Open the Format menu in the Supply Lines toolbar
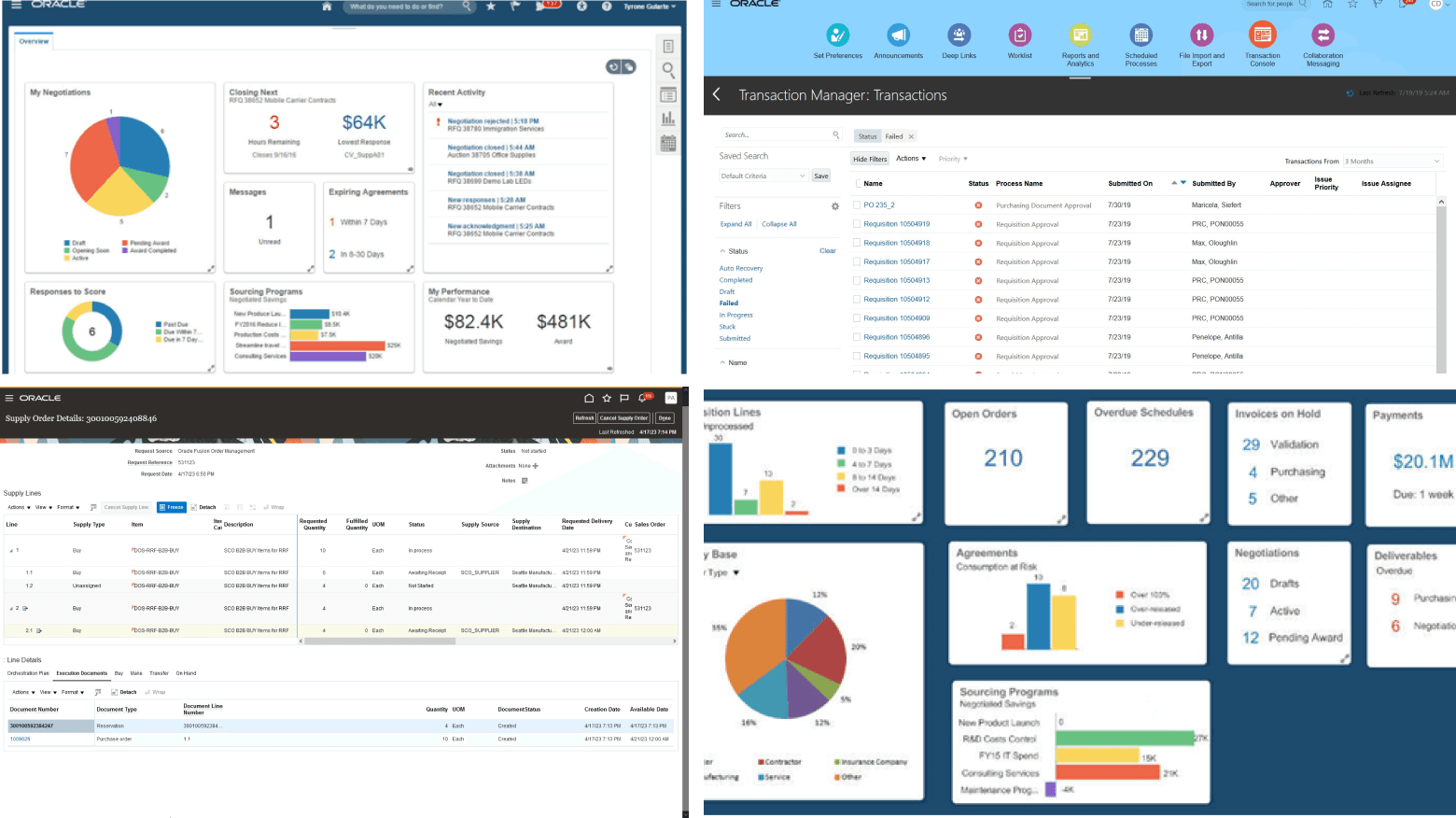The width and height of the screenshot is (1456, 818). click(68, 507)
